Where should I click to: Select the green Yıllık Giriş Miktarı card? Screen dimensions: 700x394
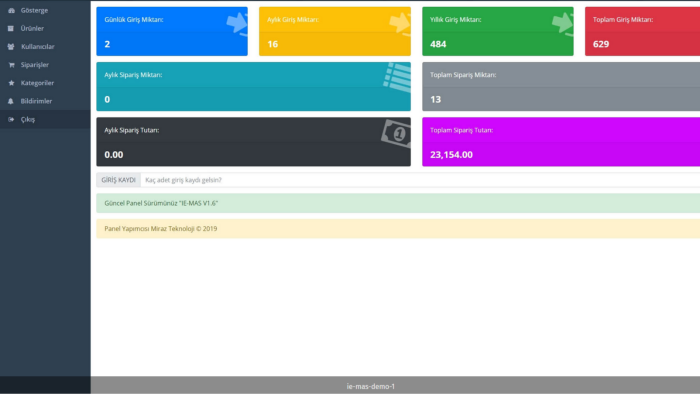point(498,31)
